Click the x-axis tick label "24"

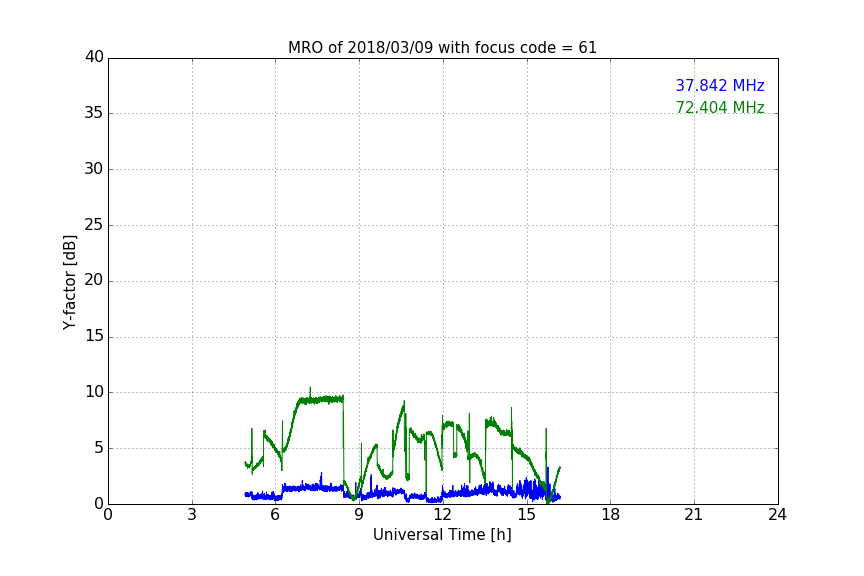point(777,515)
